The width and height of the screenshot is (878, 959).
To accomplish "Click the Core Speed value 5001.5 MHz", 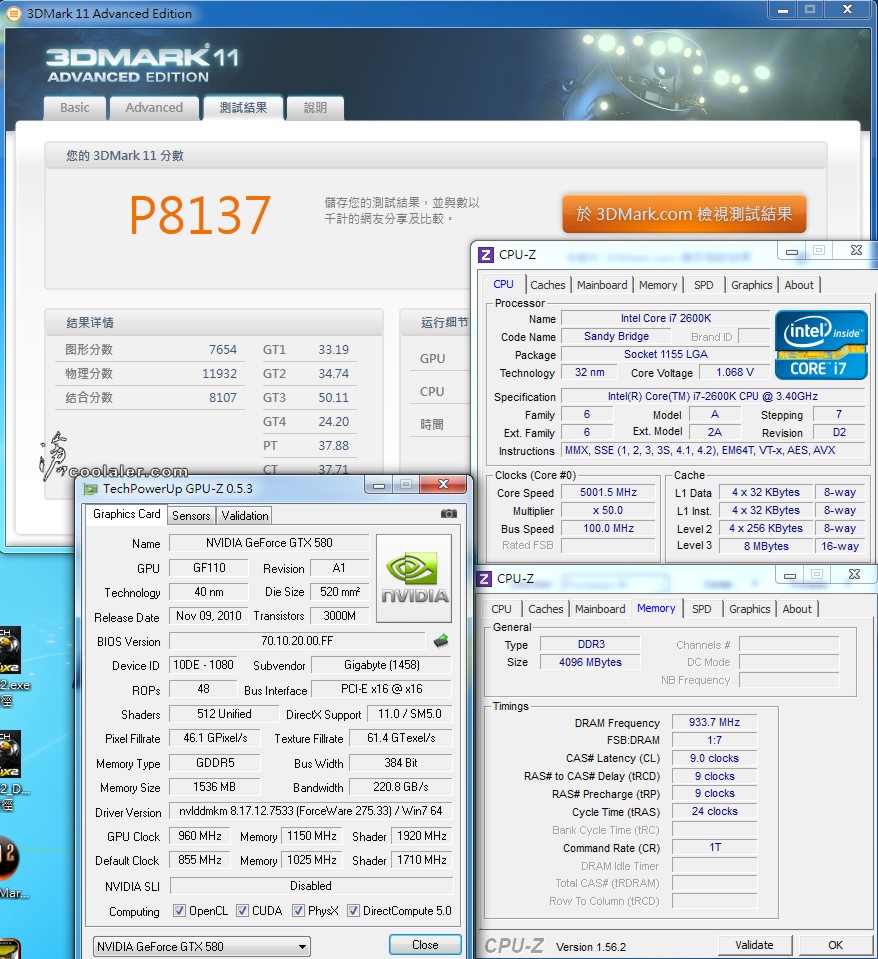I will [x=608, y=492].
